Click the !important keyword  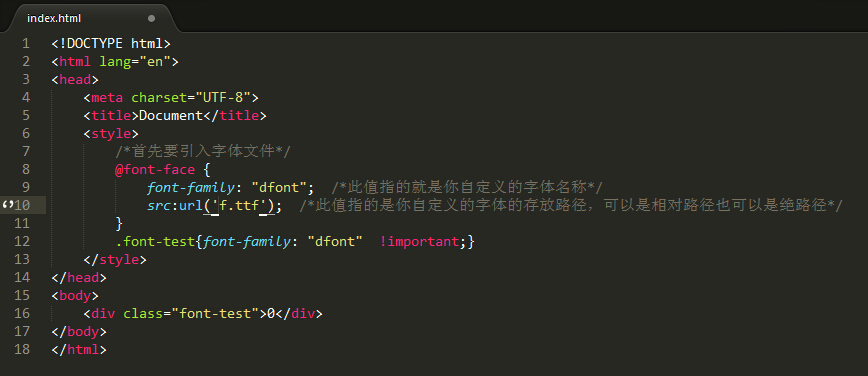click(x=420, y=241)
